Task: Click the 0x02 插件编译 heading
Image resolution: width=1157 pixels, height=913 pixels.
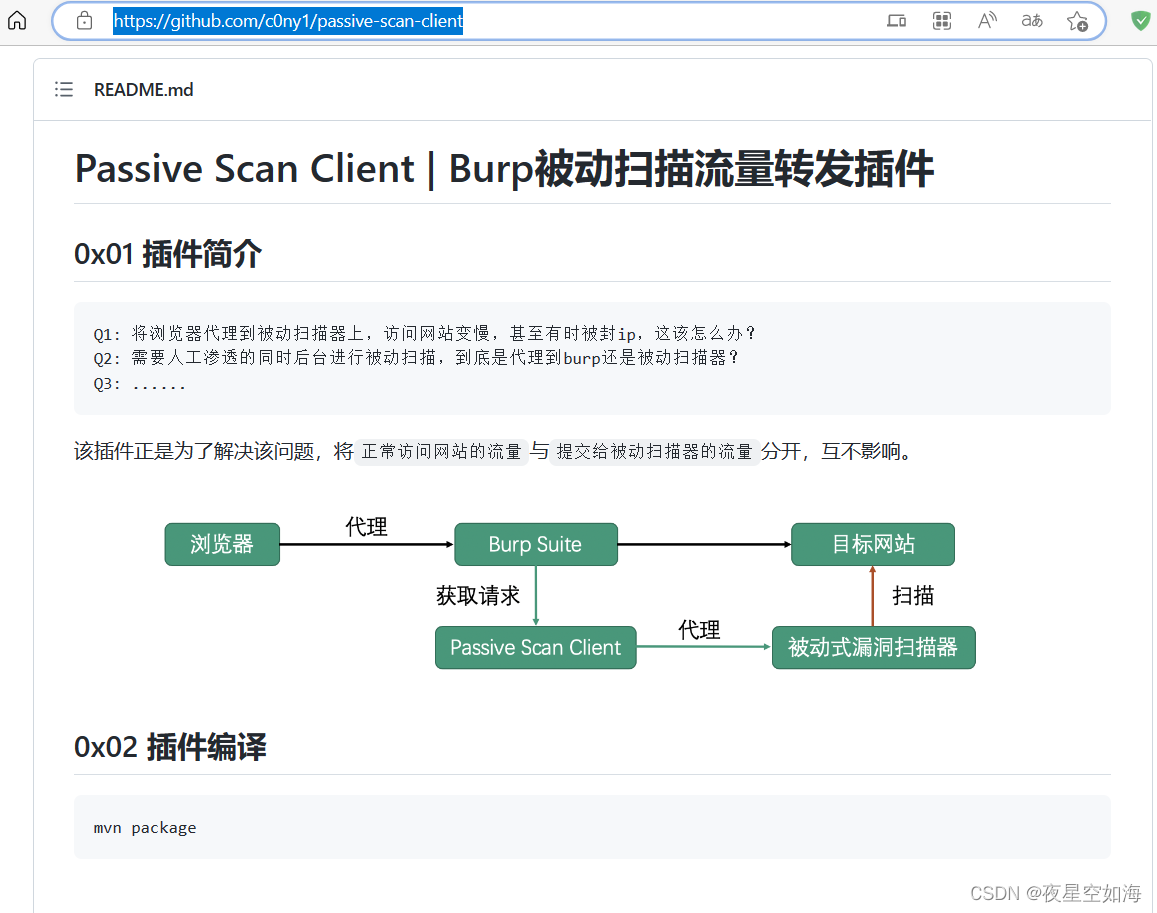Action: tap(170, 746)
